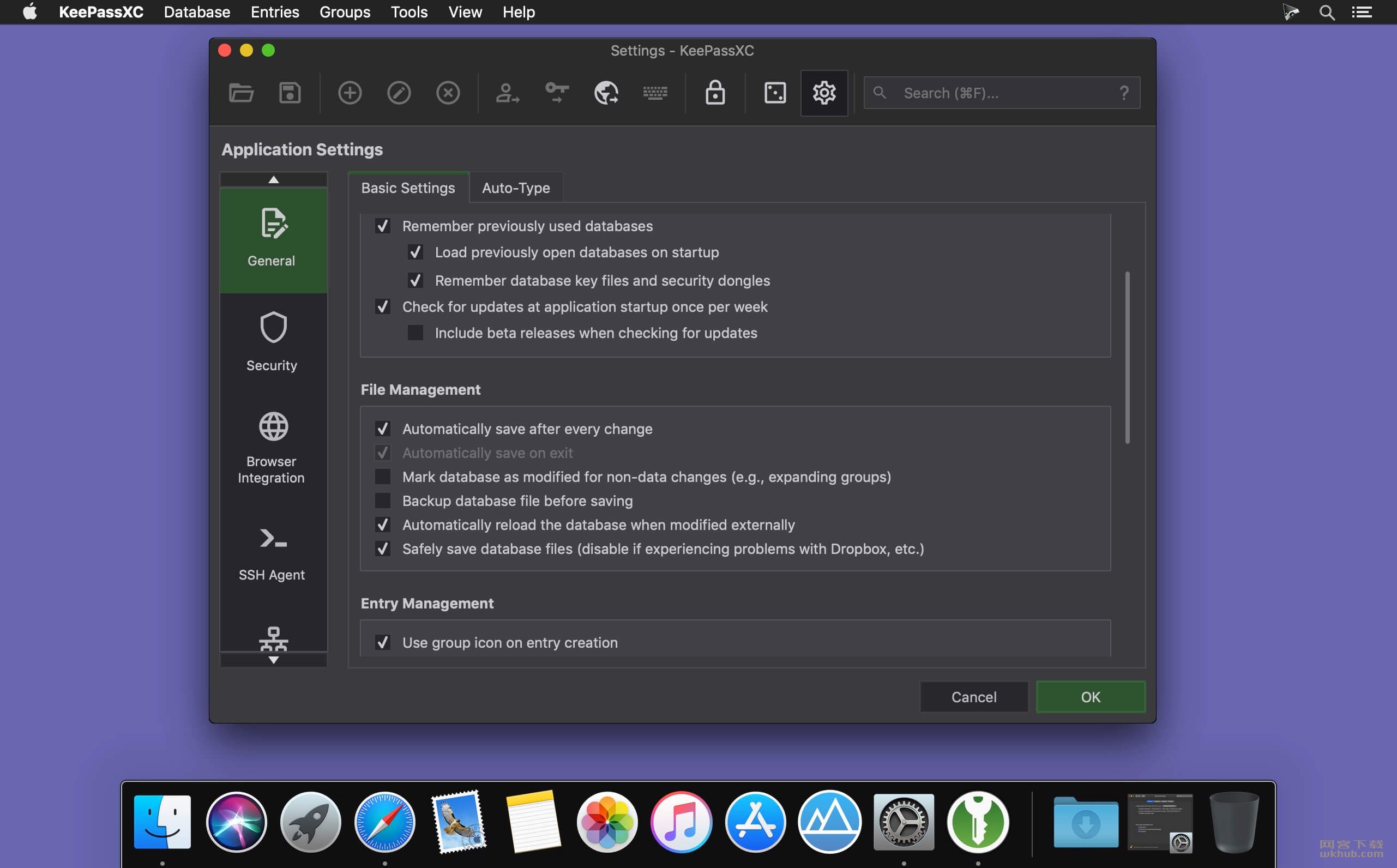
Task: Open Finder from the dock
Action: tap(162, 822)
